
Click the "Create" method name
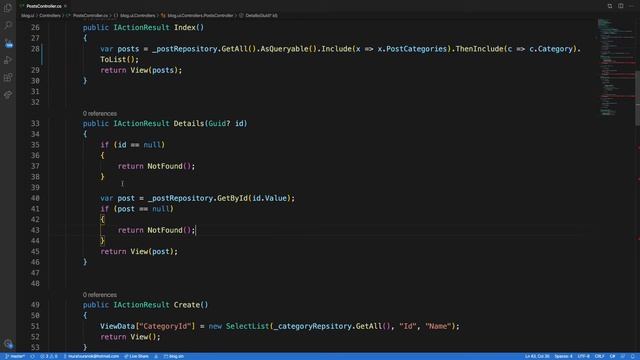[x=187, y=304]
